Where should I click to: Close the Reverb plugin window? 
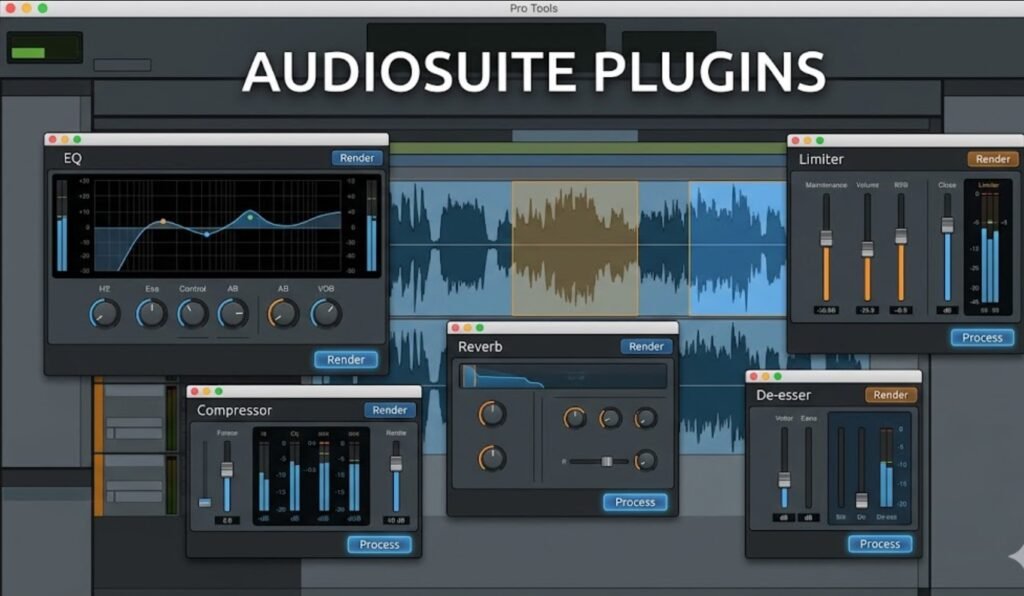coord(456,328)
